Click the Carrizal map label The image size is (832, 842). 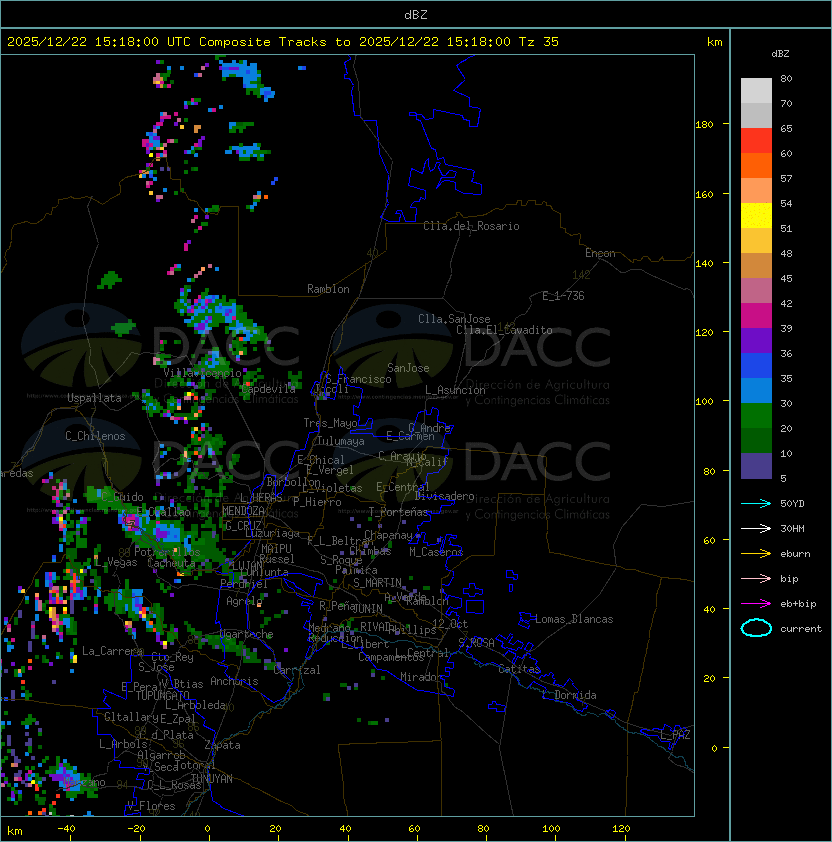tap(297, 670)
